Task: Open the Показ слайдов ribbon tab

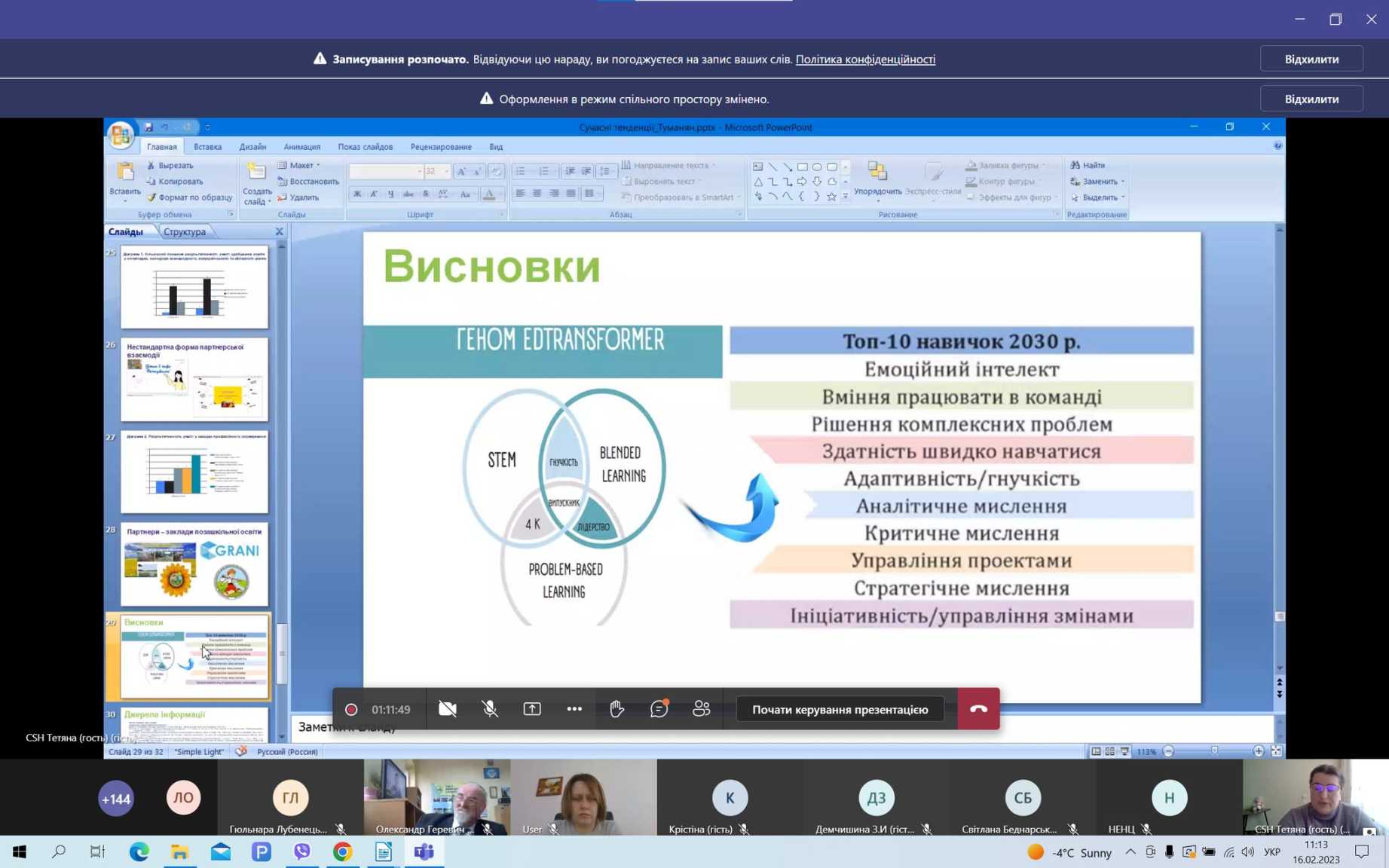Action: [365, 147]
